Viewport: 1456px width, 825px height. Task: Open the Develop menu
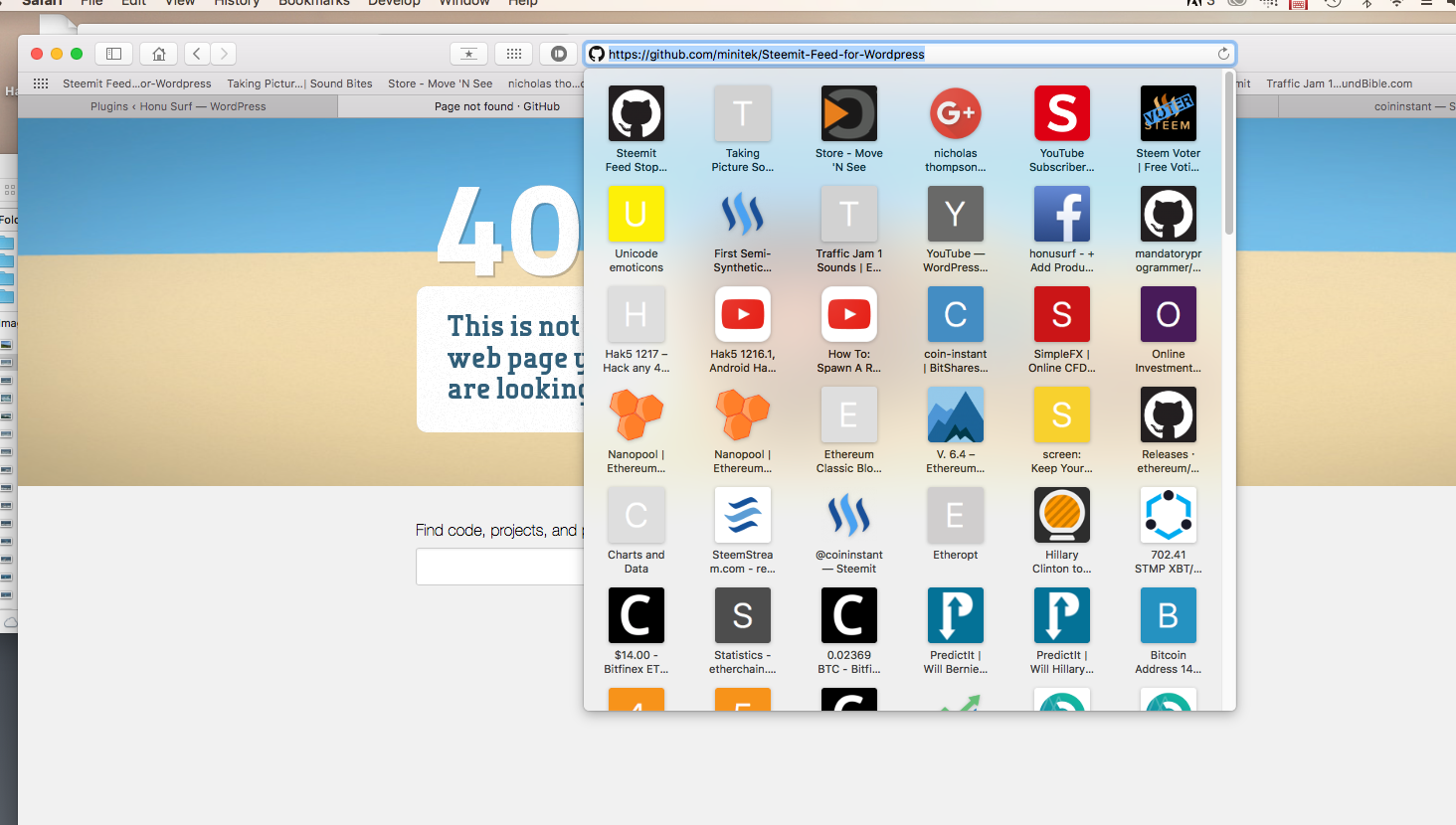pos(394,3)
